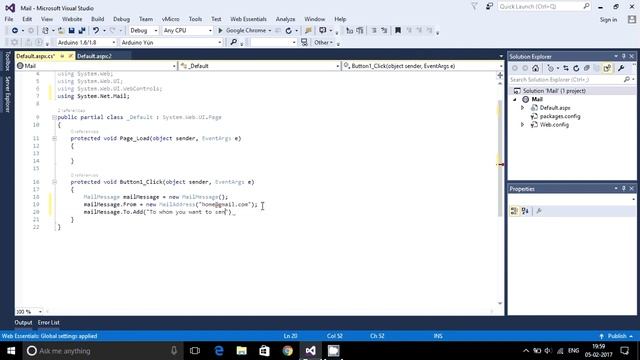
Task: Click the Refresh icon in Solution Explorer
Action: (x=576, y=69)
